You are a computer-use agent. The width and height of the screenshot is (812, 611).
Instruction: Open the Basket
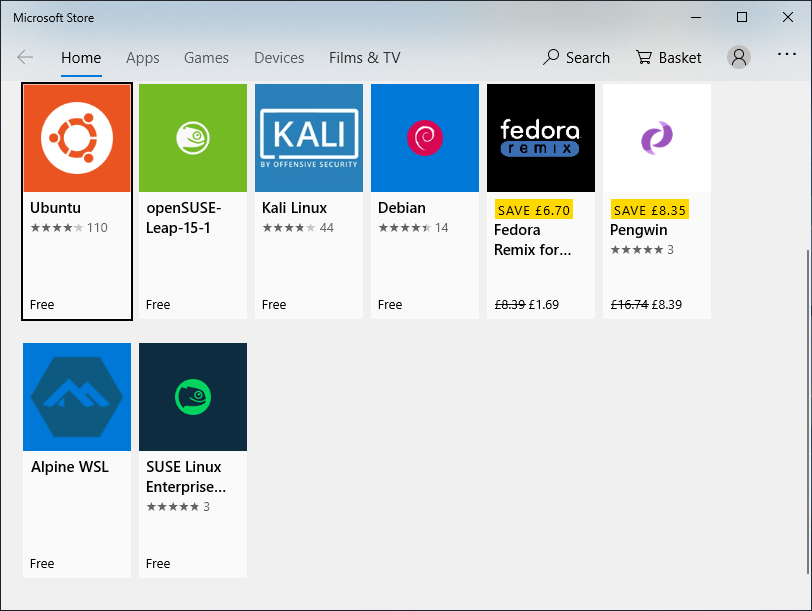[669, 58]
